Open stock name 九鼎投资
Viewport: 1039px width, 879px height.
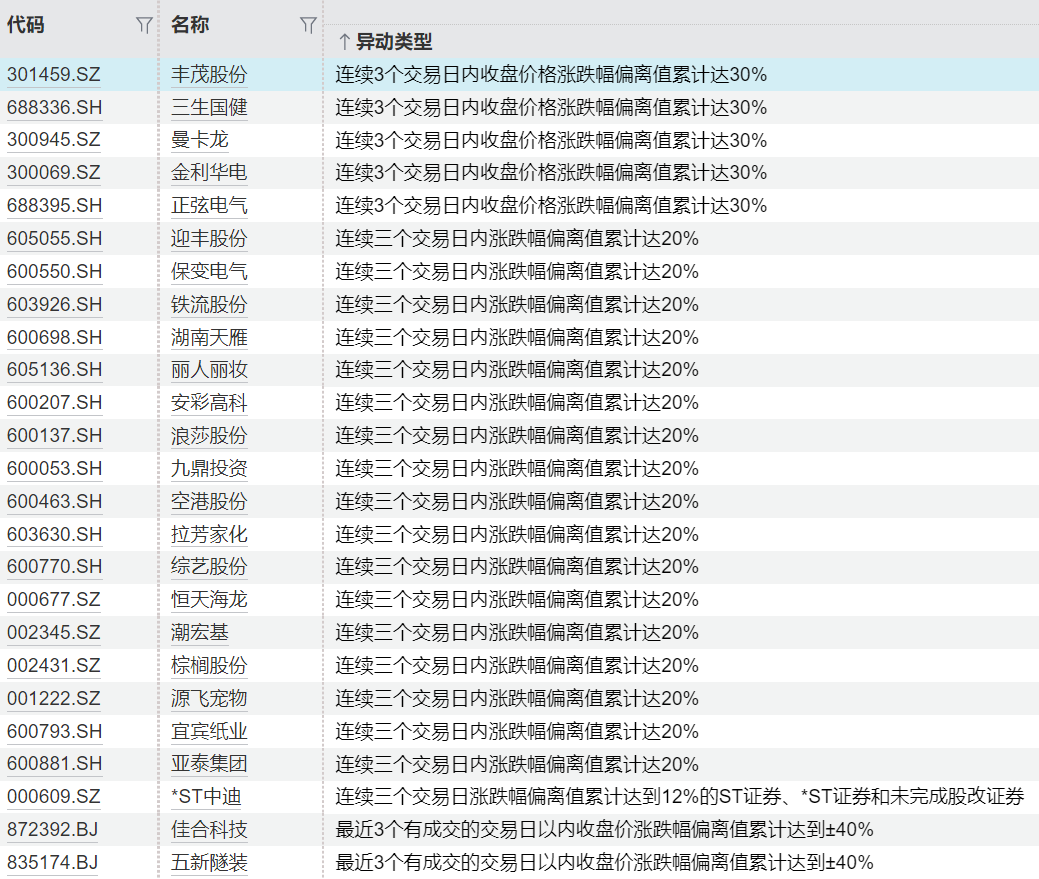click(x=209, y=468)
